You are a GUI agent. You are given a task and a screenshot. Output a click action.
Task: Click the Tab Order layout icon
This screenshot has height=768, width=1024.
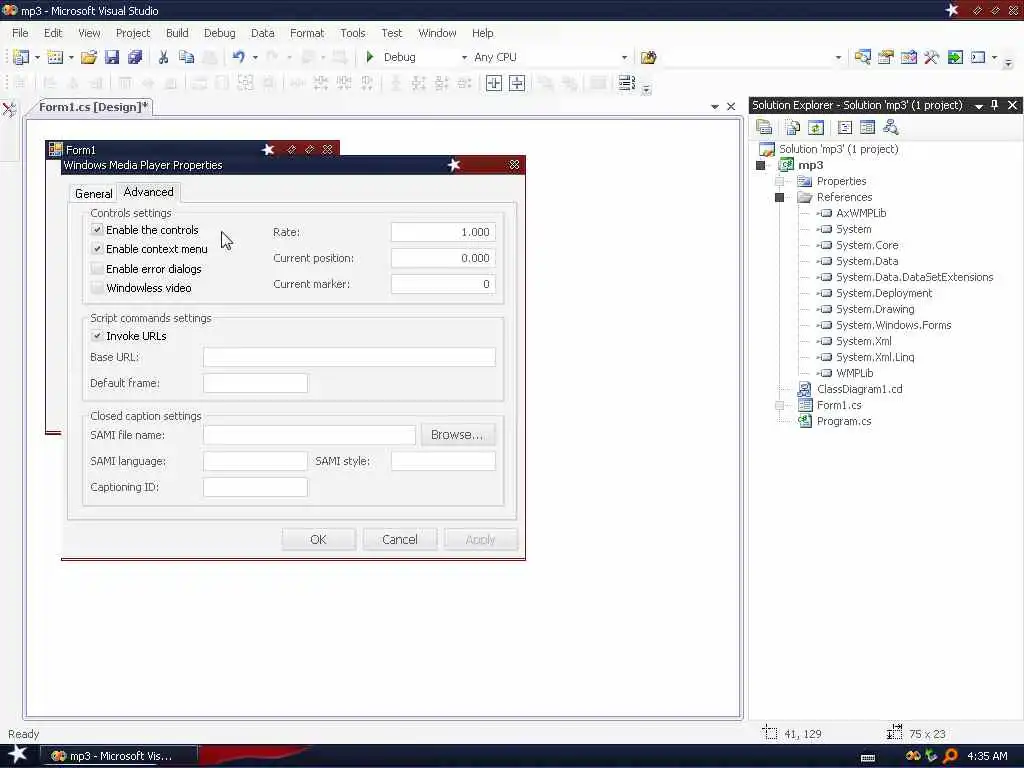point(626,83)
